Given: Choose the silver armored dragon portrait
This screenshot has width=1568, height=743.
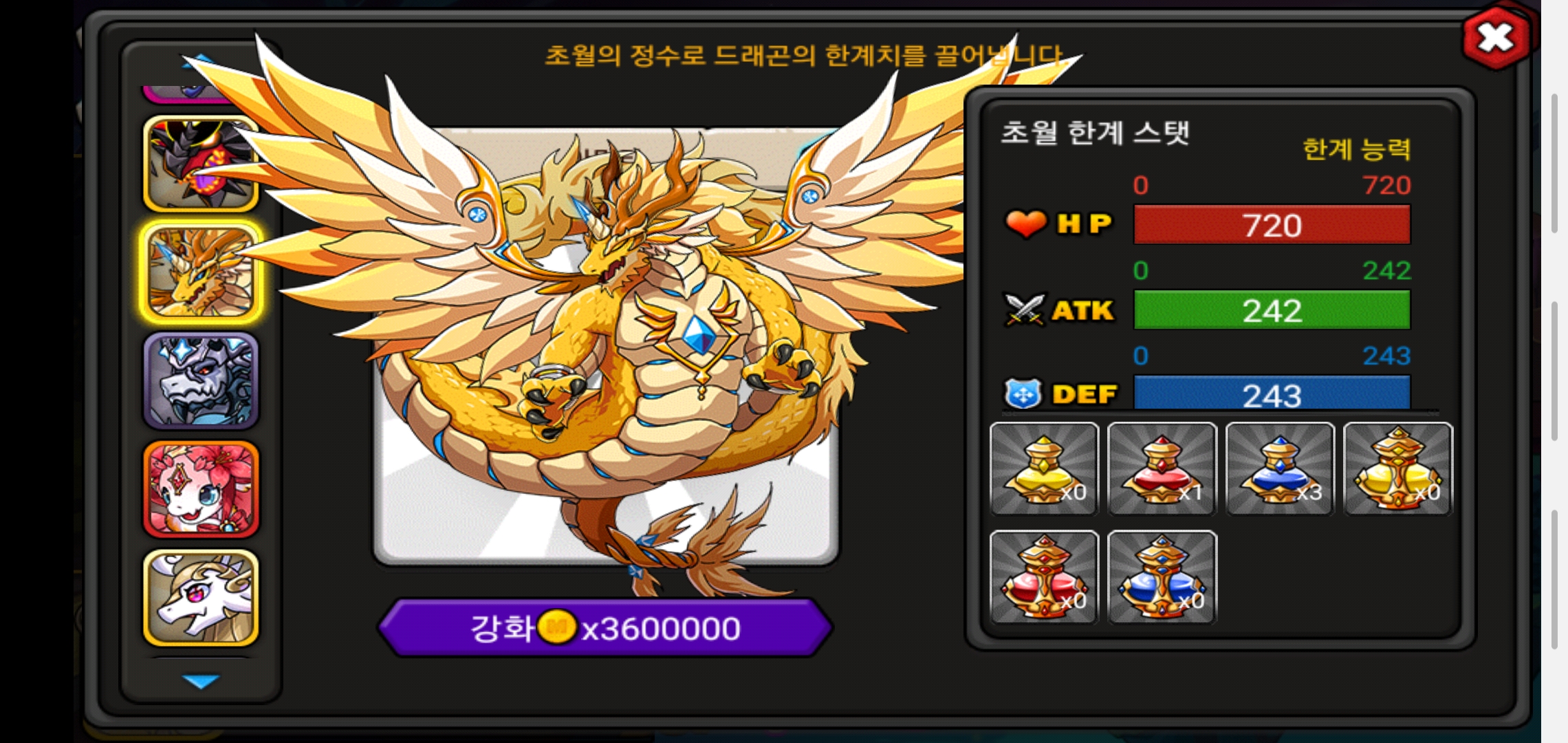Looking at the screenshot, I should pyautogui.click(x=201, y=380).
